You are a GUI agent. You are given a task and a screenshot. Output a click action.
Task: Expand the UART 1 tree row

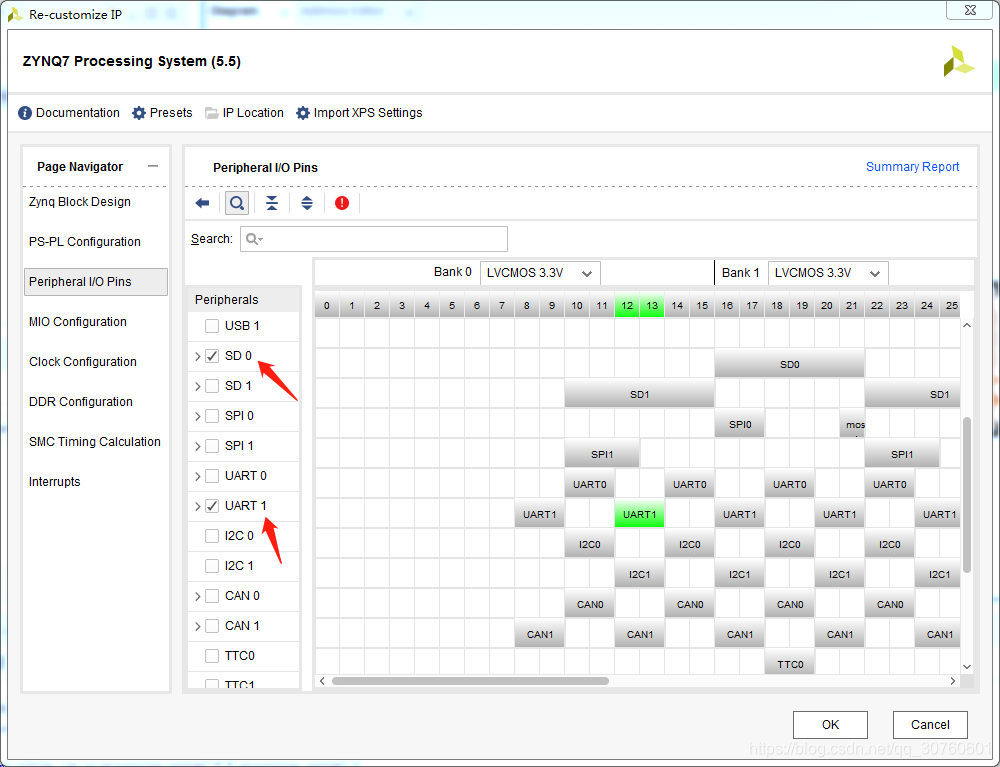(197, 506)
